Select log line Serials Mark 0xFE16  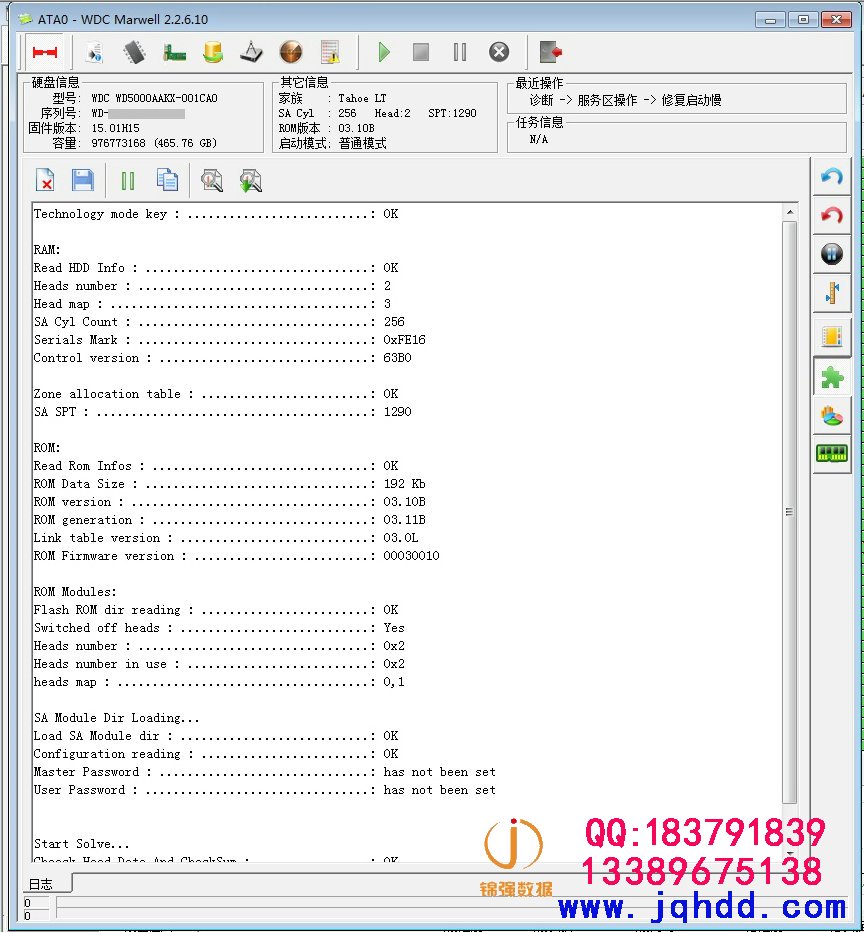point(229,339)
